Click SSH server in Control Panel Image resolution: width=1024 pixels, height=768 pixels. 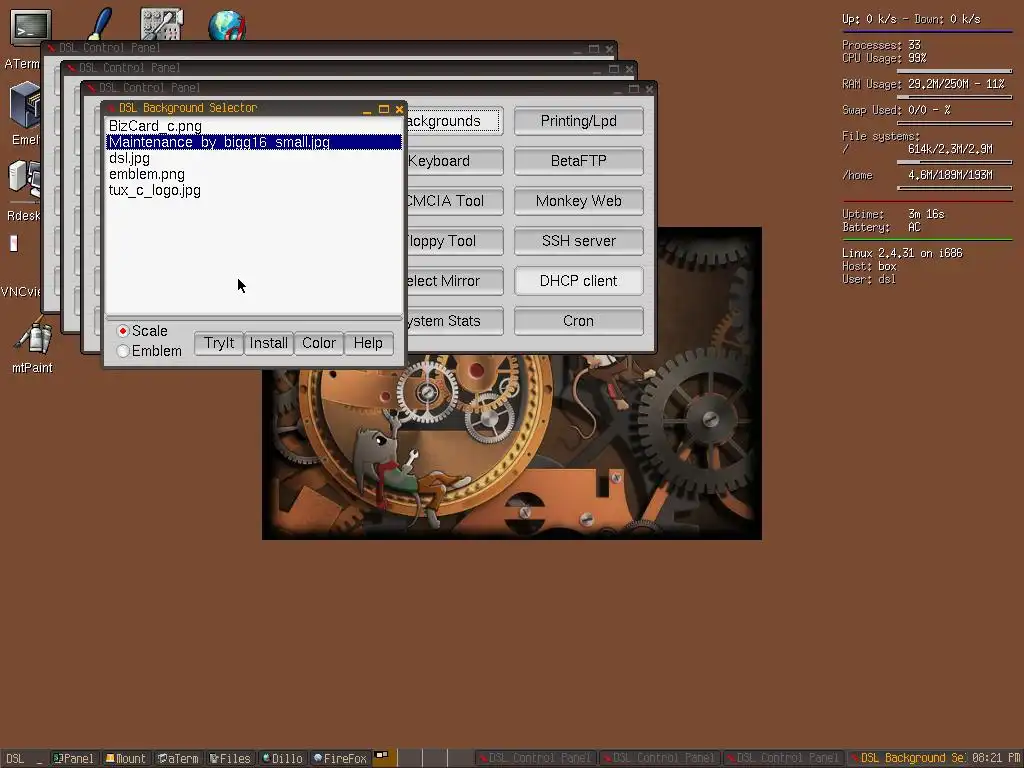(579, 241)
